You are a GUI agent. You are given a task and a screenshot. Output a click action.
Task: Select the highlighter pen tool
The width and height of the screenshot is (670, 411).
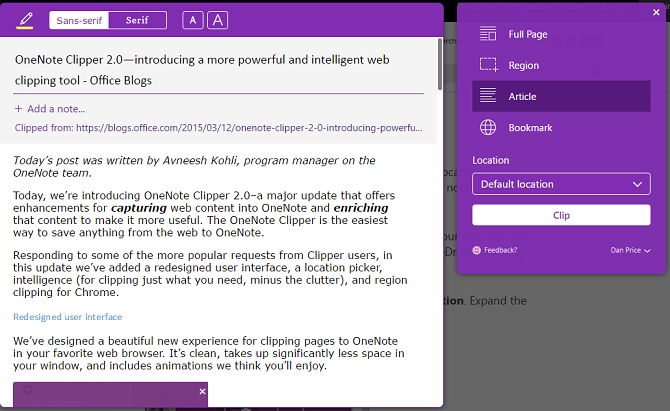click(25, 20)
